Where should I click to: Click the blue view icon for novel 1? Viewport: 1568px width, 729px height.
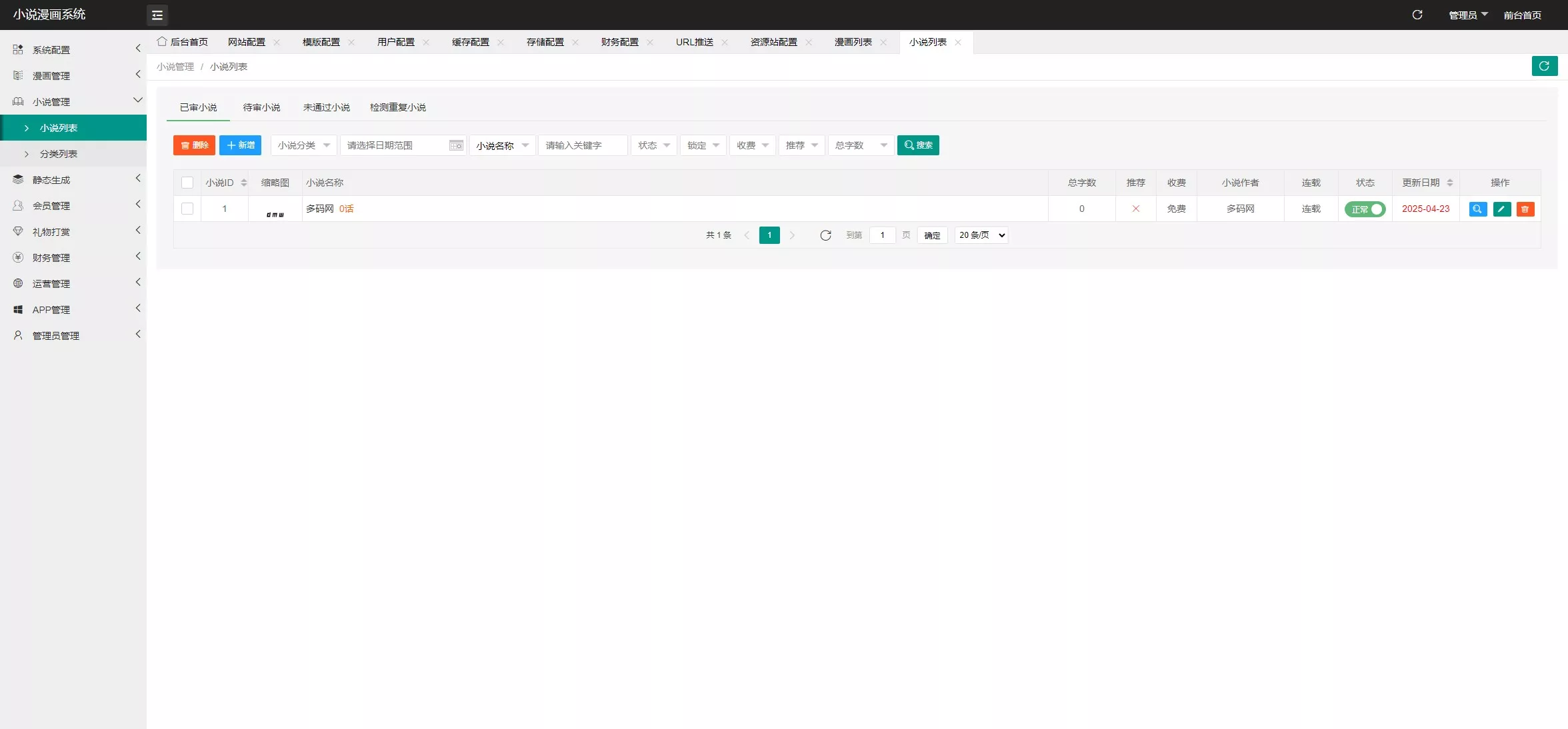[1477, 209]
